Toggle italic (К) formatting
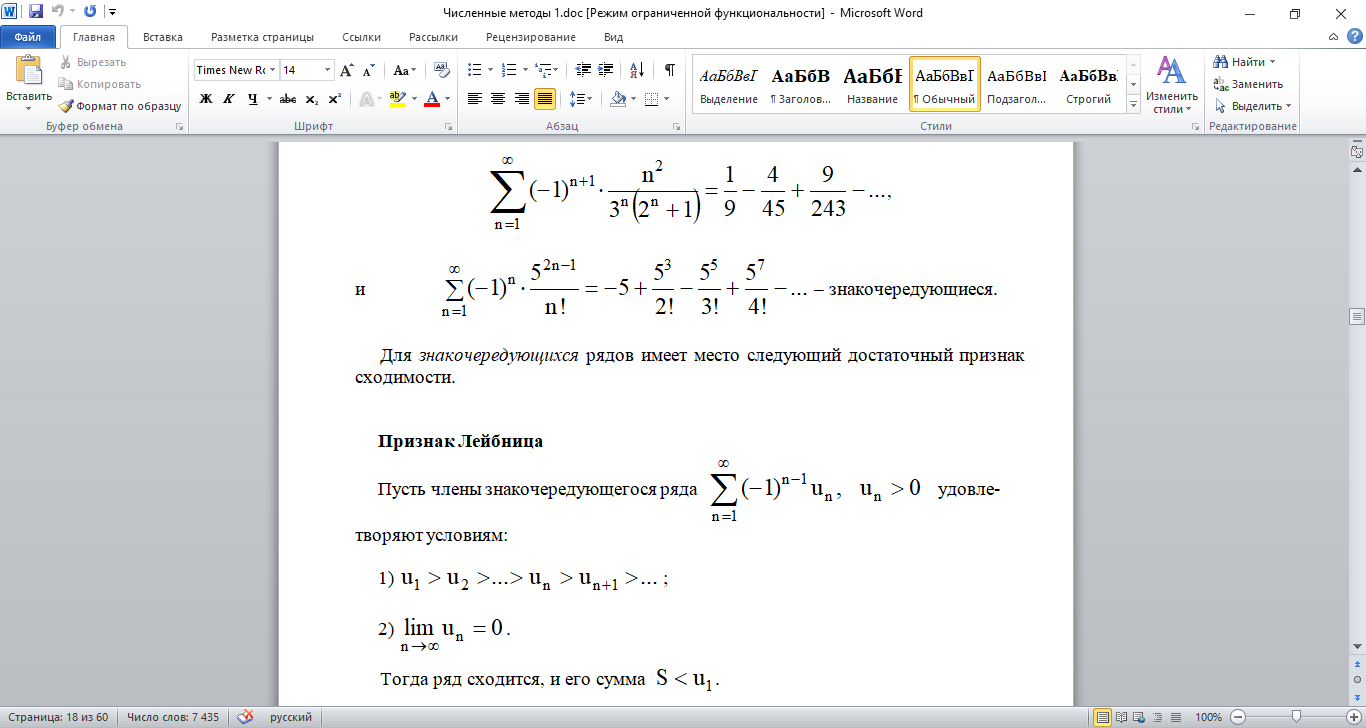The height and width of the screenshot is (728, 1366). (229, 99)
